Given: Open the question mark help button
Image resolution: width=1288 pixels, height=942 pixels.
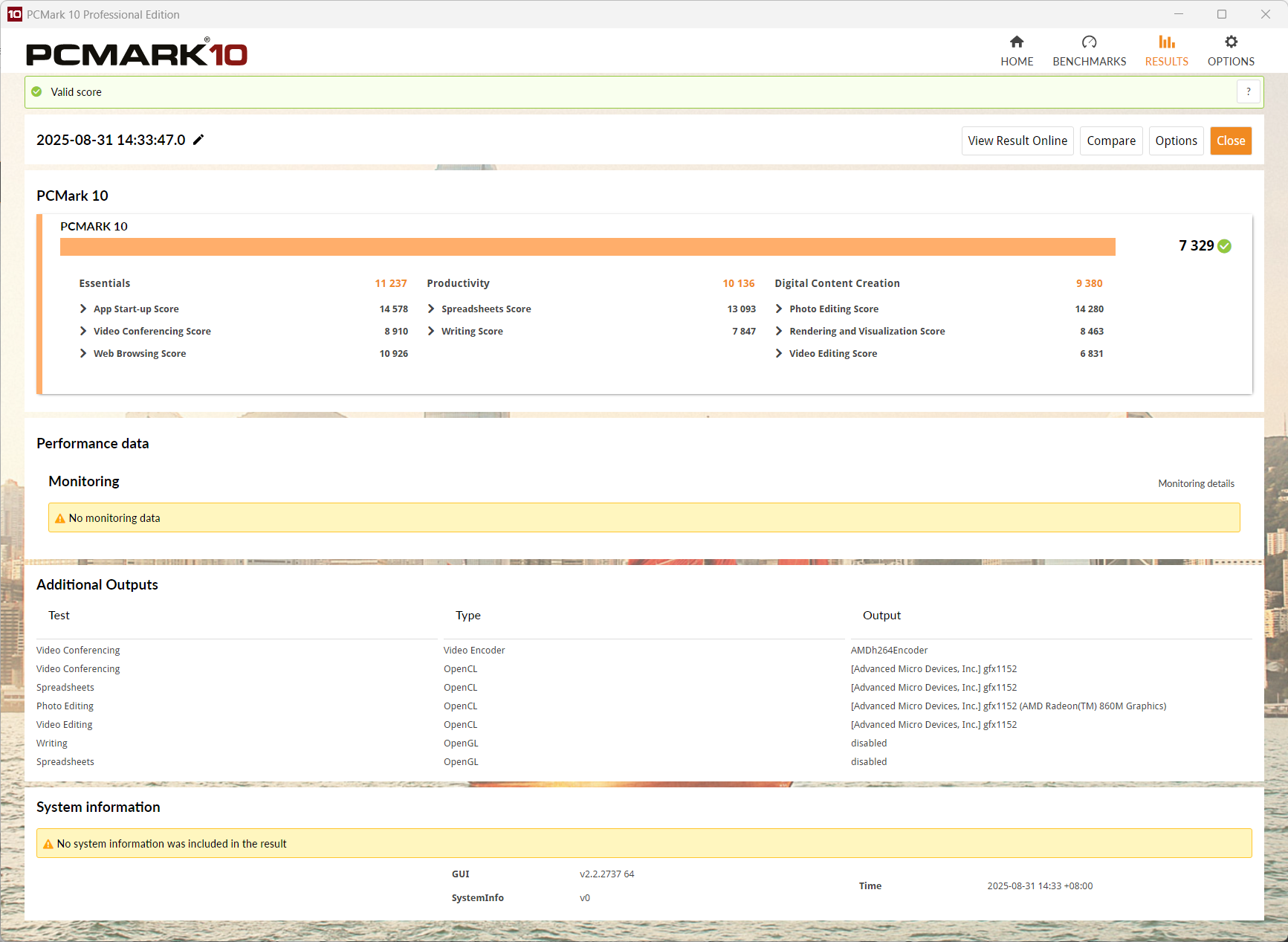Looking at the screenshot, I should [x=1249, y=91].
